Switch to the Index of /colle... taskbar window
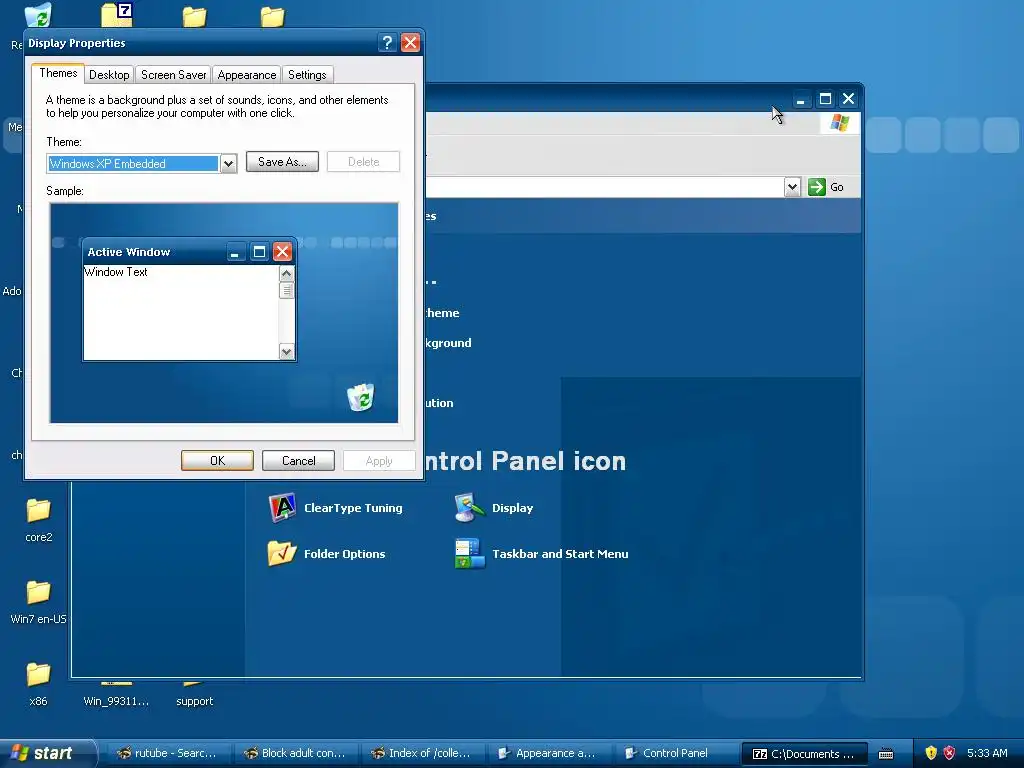 point(423,753)
